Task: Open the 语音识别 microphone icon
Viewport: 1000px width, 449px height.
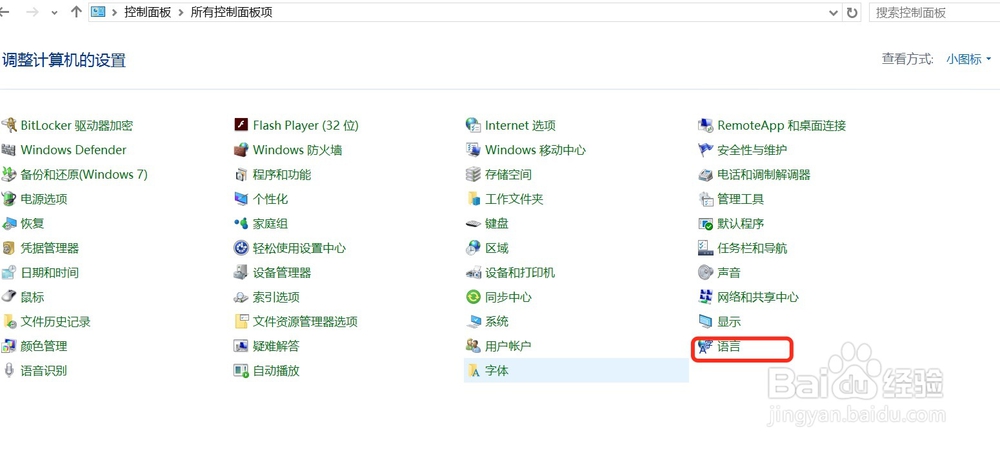Action: coord(8,371)
